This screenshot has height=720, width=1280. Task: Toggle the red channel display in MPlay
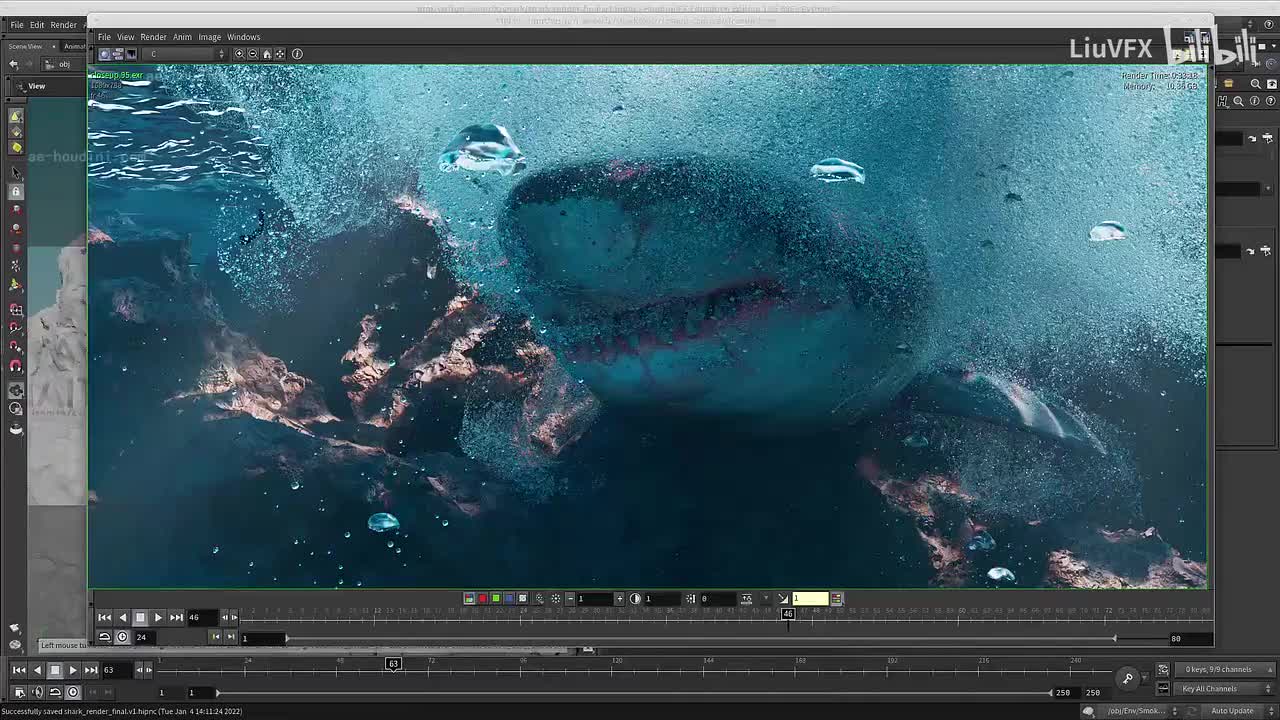[482, 599]
